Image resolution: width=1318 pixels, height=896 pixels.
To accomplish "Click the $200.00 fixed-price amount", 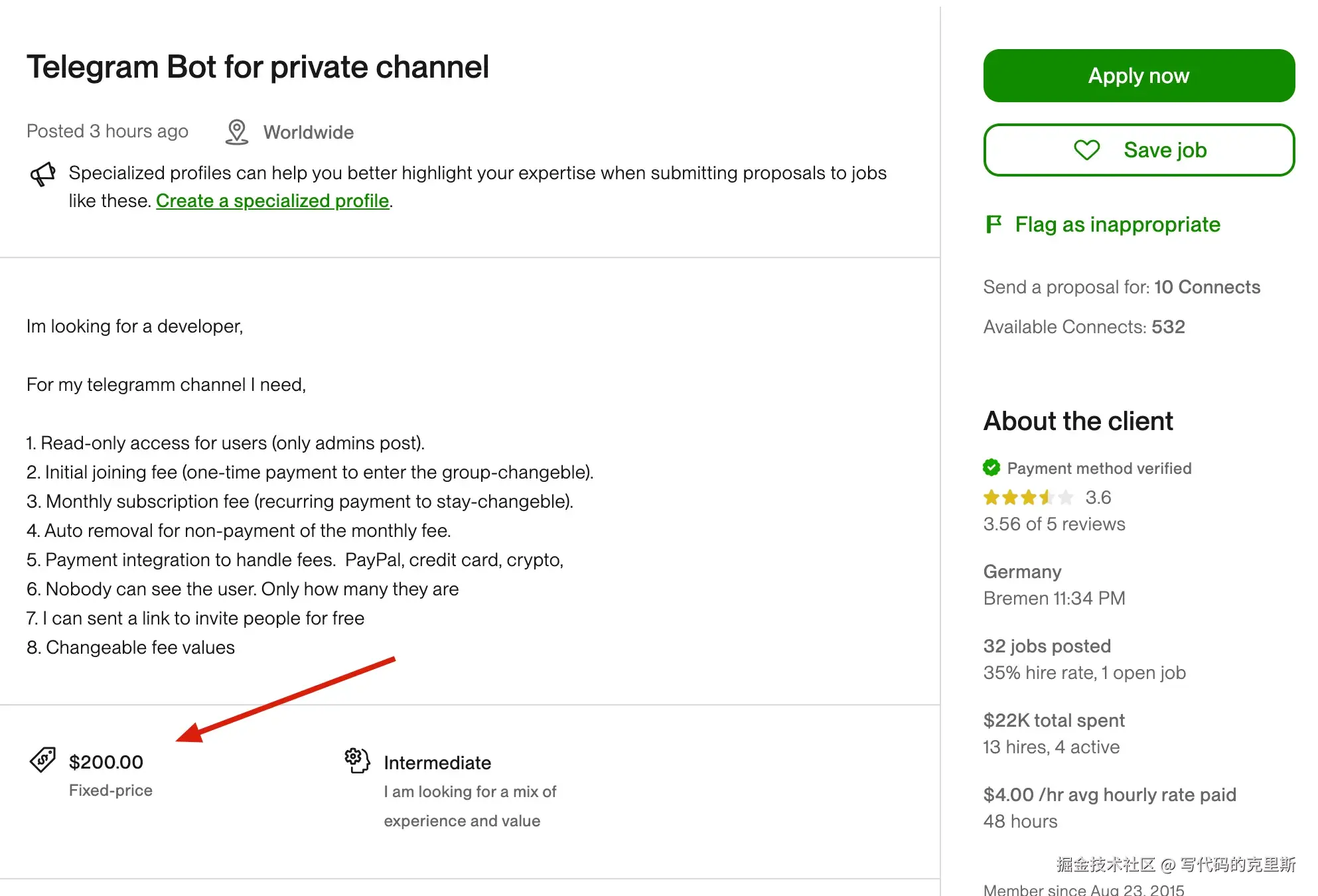I will click(x=106, y=762).
